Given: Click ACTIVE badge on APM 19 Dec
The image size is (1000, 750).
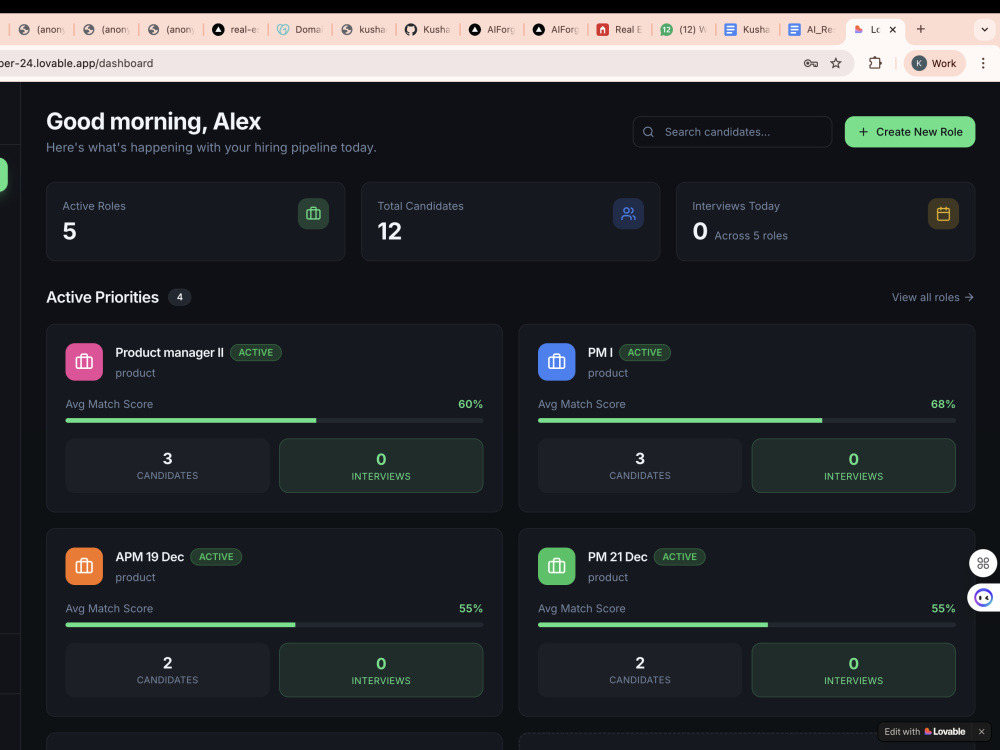Looking at the screenshot, I should 216,557.
